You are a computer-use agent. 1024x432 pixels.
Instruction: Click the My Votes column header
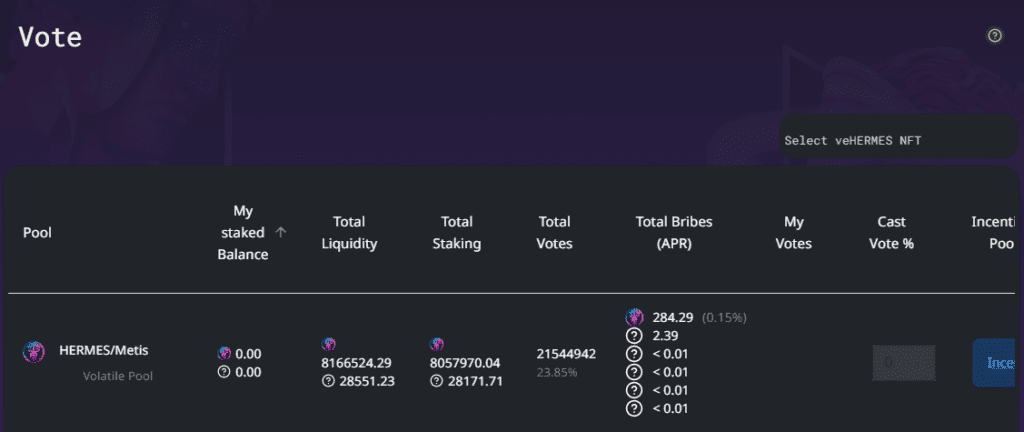click(x=794, y=233)
